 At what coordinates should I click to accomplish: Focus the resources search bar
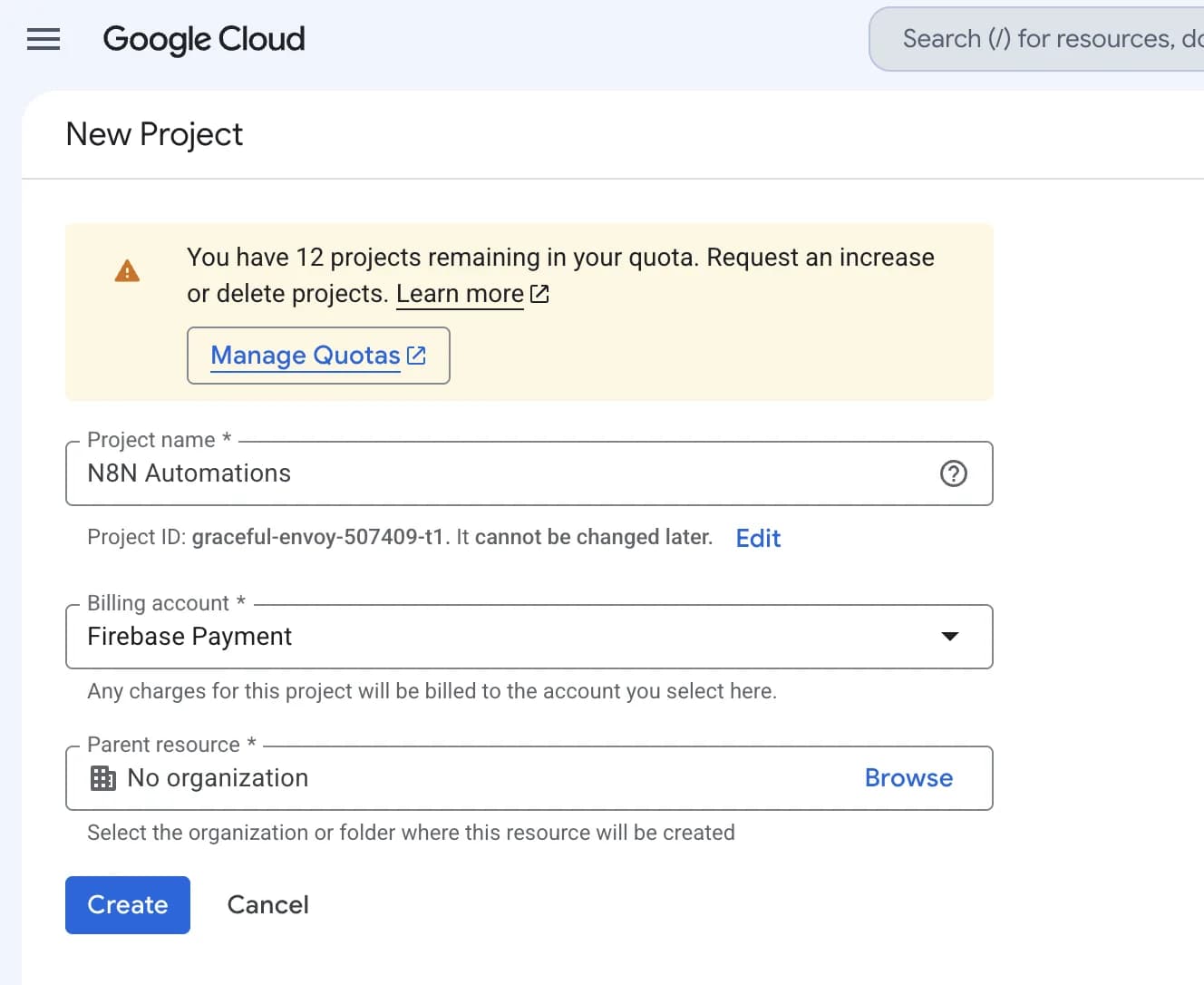[1036, 39]
